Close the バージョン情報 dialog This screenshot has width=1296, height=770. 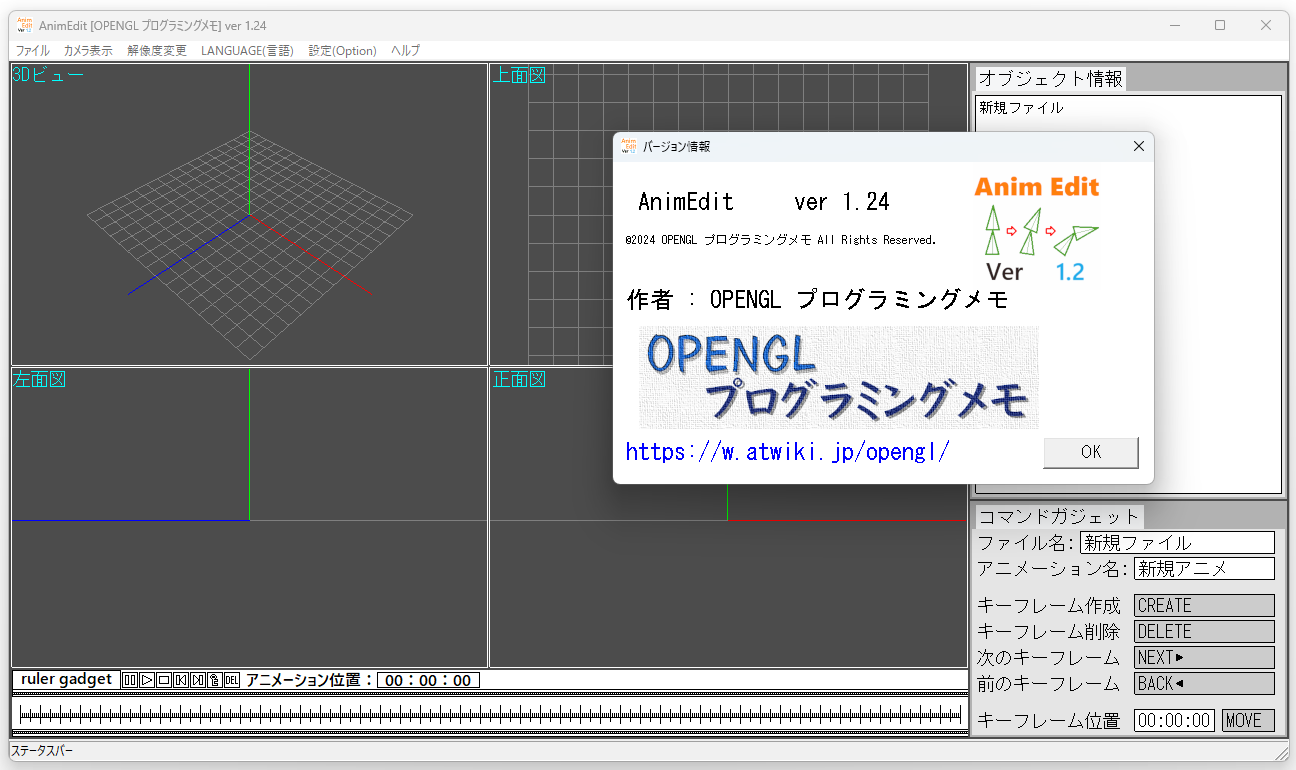(x=1138, y=146)
